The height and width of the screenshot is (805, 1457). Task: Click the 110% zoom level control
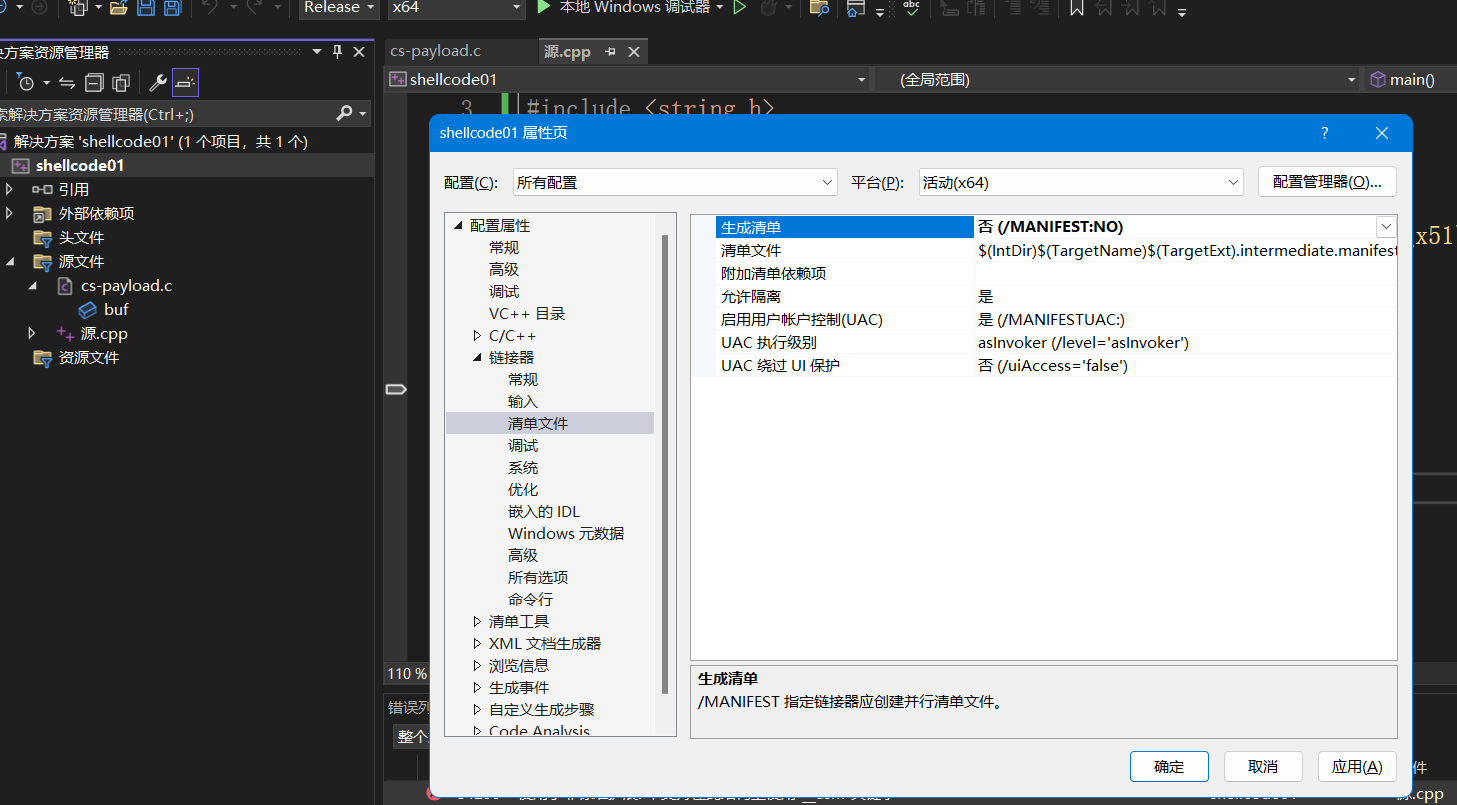tap(404, 673)
